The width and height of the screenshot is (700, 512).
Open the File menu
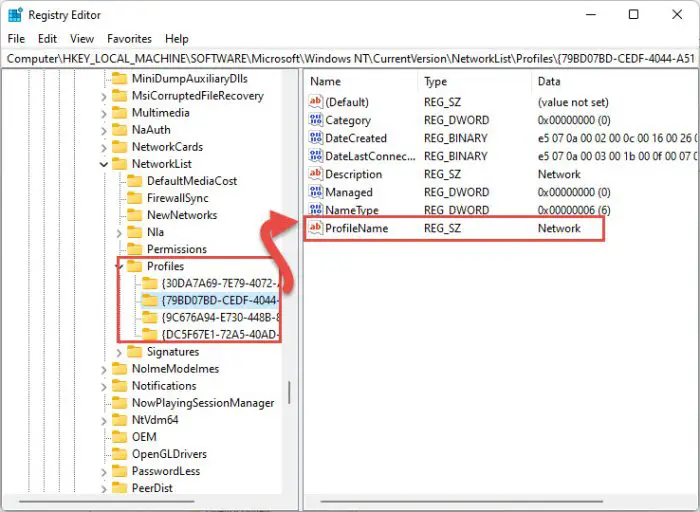pyautogui.click(x=16, y=38)
